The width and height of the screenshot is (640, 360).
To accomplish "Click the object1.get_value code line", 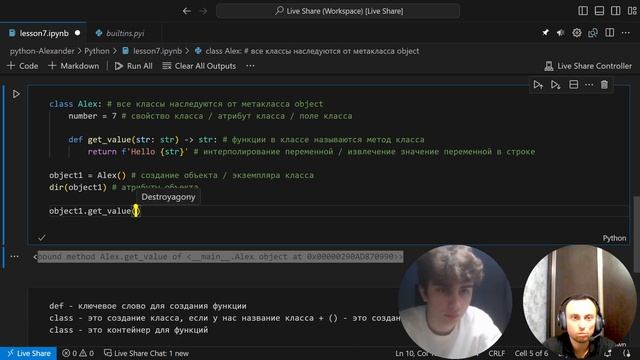I will coord(95,211).
